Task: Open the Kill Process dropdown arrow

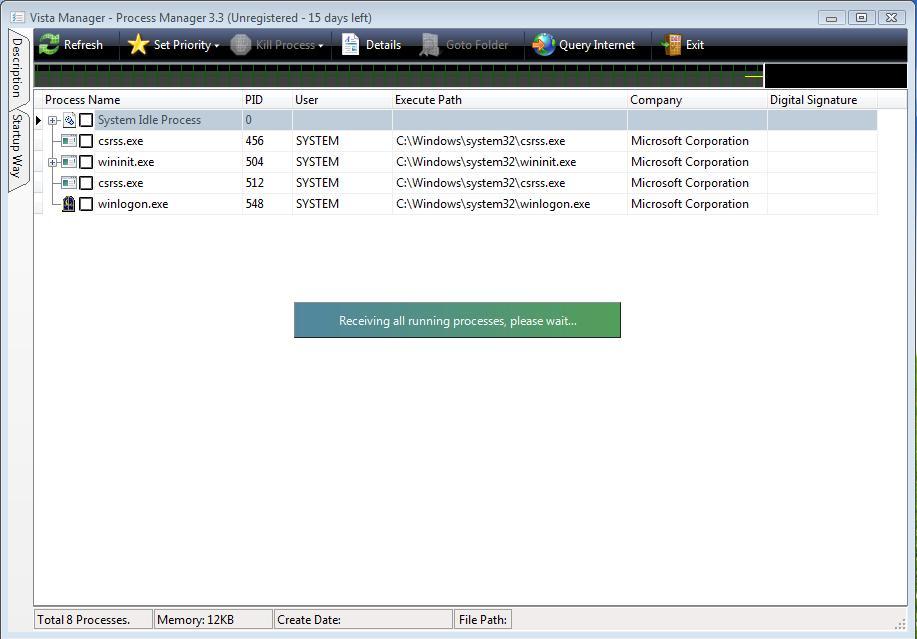Action: click(321, 44)
